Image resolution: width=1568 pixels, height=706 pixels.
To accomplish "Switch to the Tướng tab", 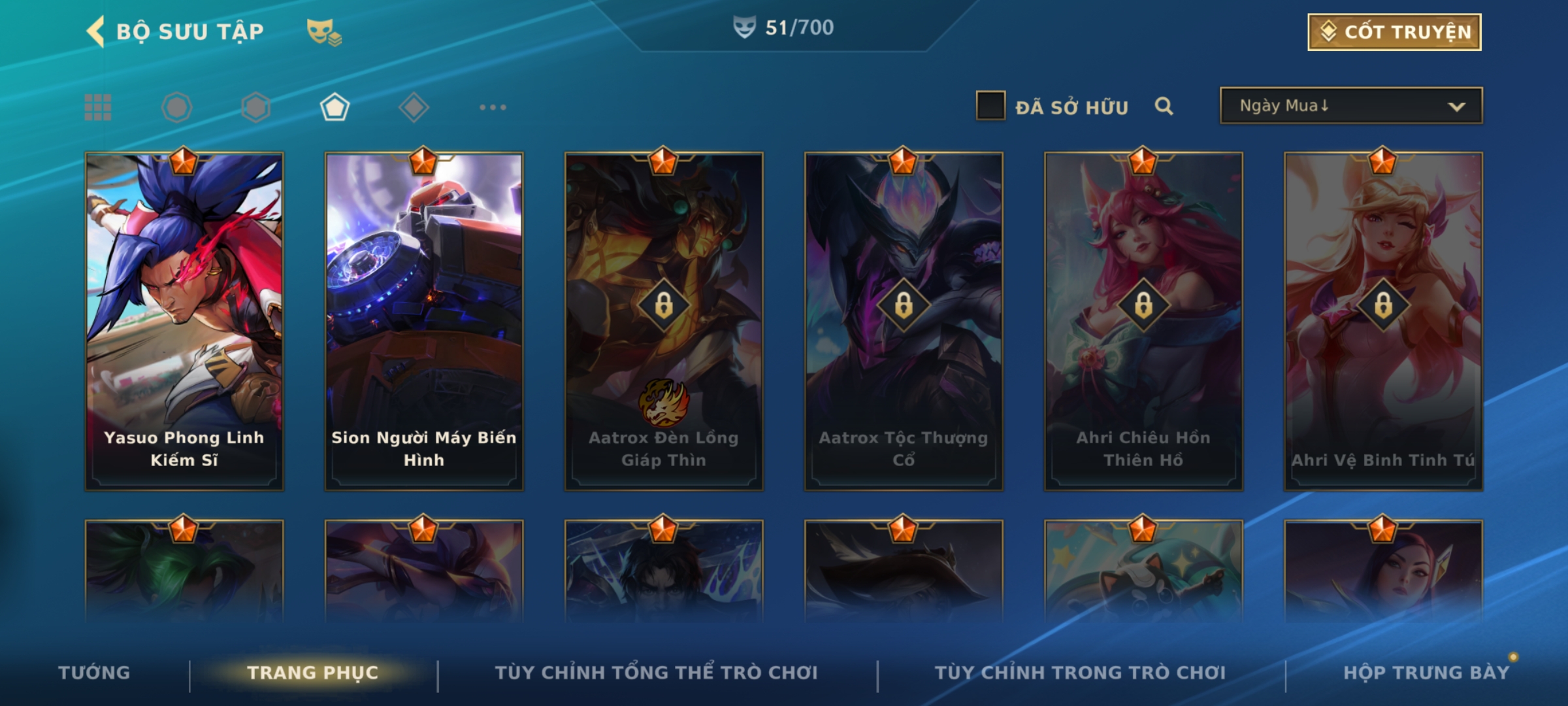I will coord(94,673).
